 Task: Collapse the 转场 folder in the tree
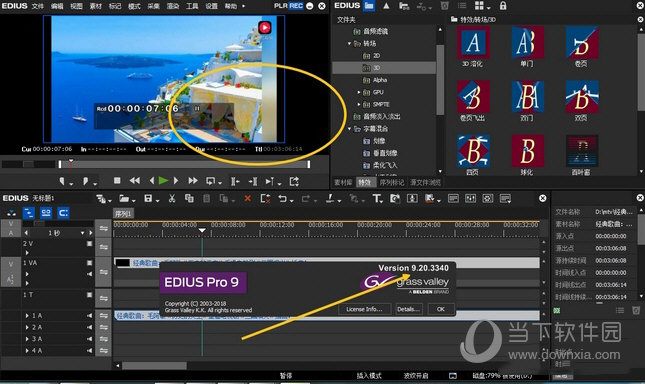coord(349,44)
